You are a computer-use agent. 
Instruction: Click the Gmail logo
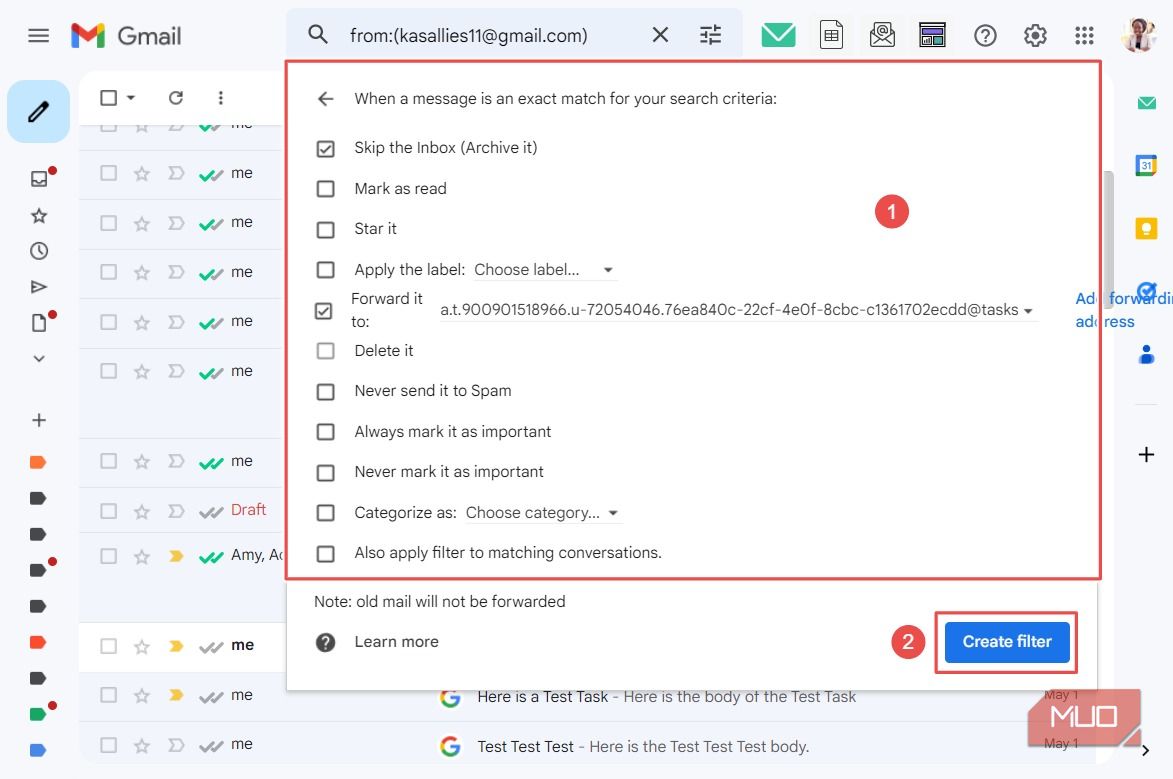point(126,35)
